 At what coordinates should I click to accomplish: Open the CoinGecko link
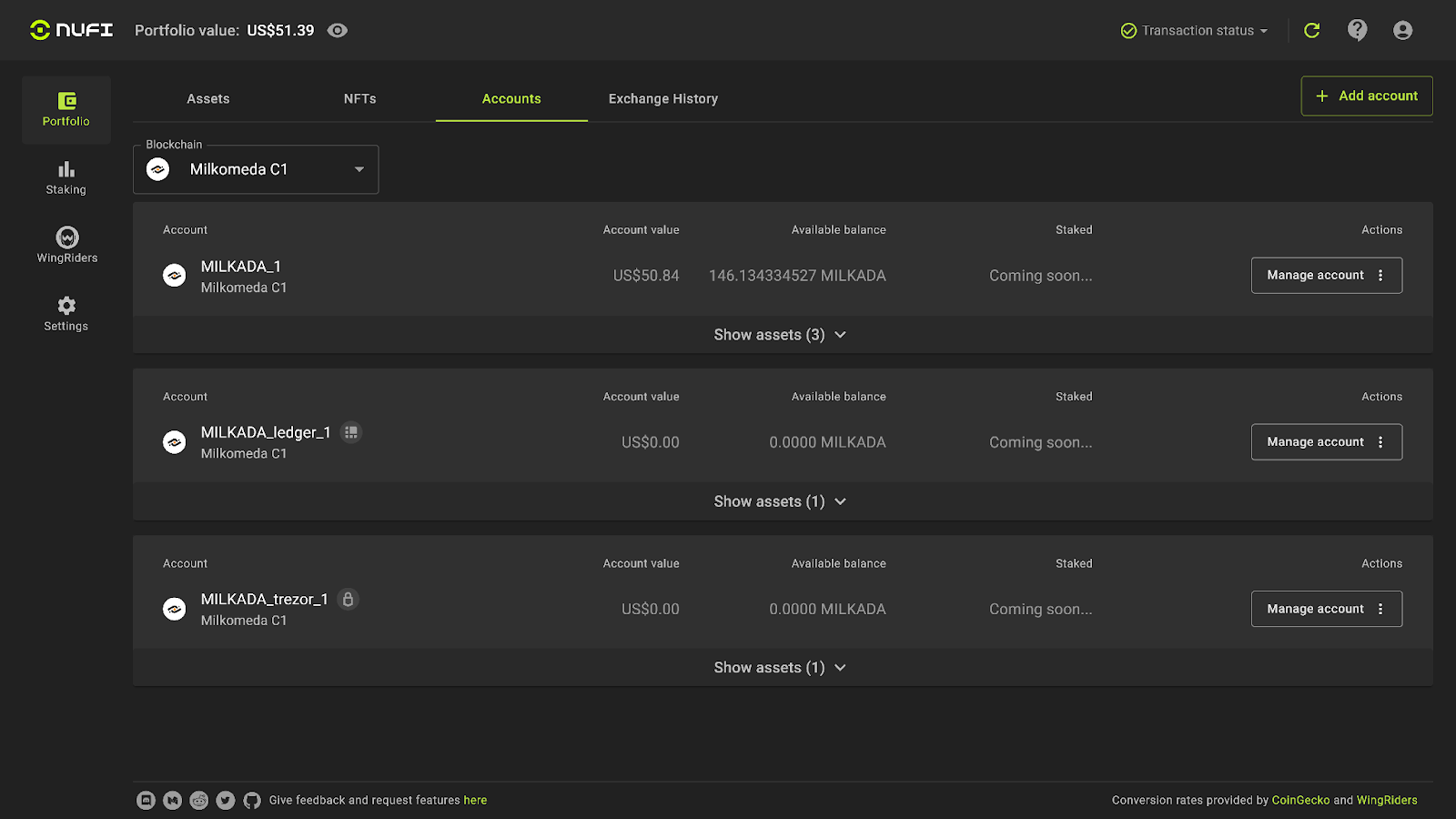(1300, 801)
